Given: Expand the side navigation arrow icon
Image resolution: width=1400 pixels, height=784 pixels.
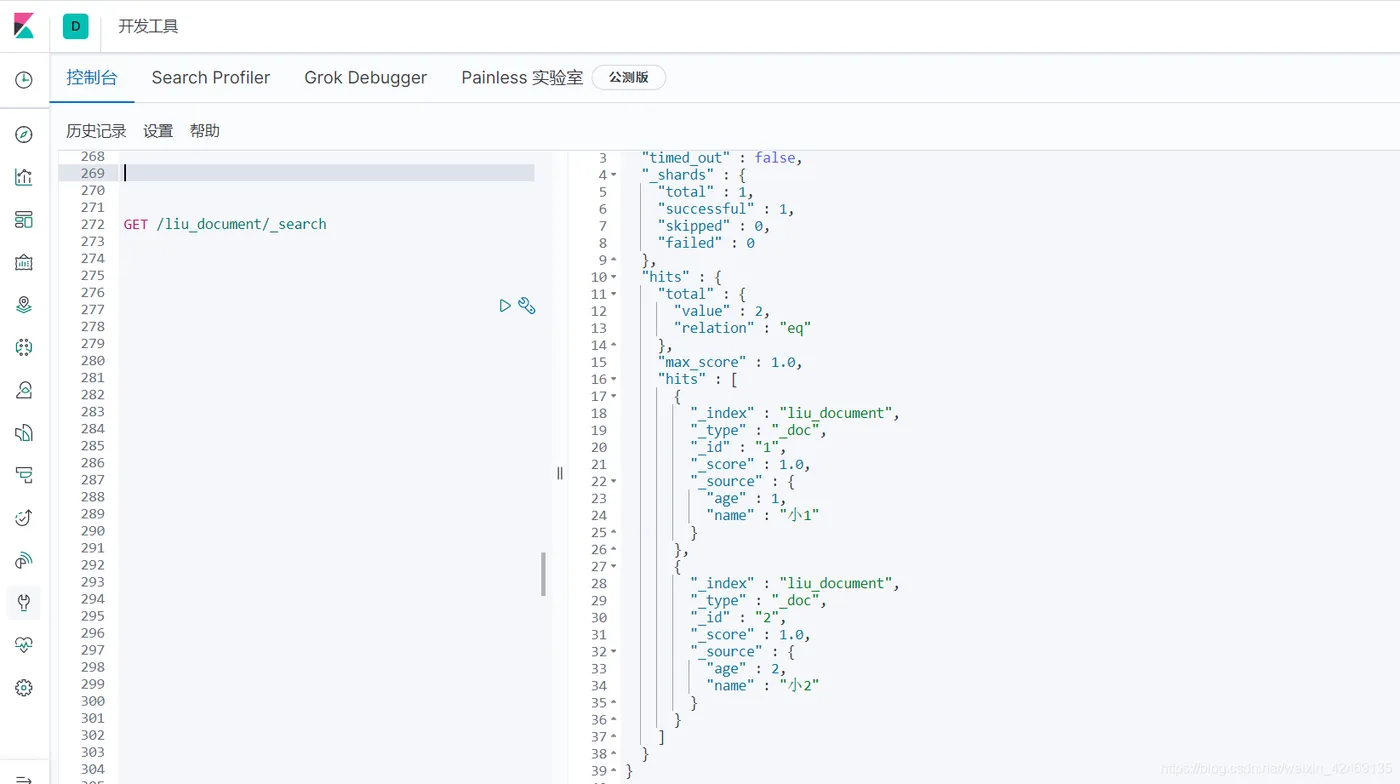Looking at the screenshot, I should point(24,778).
